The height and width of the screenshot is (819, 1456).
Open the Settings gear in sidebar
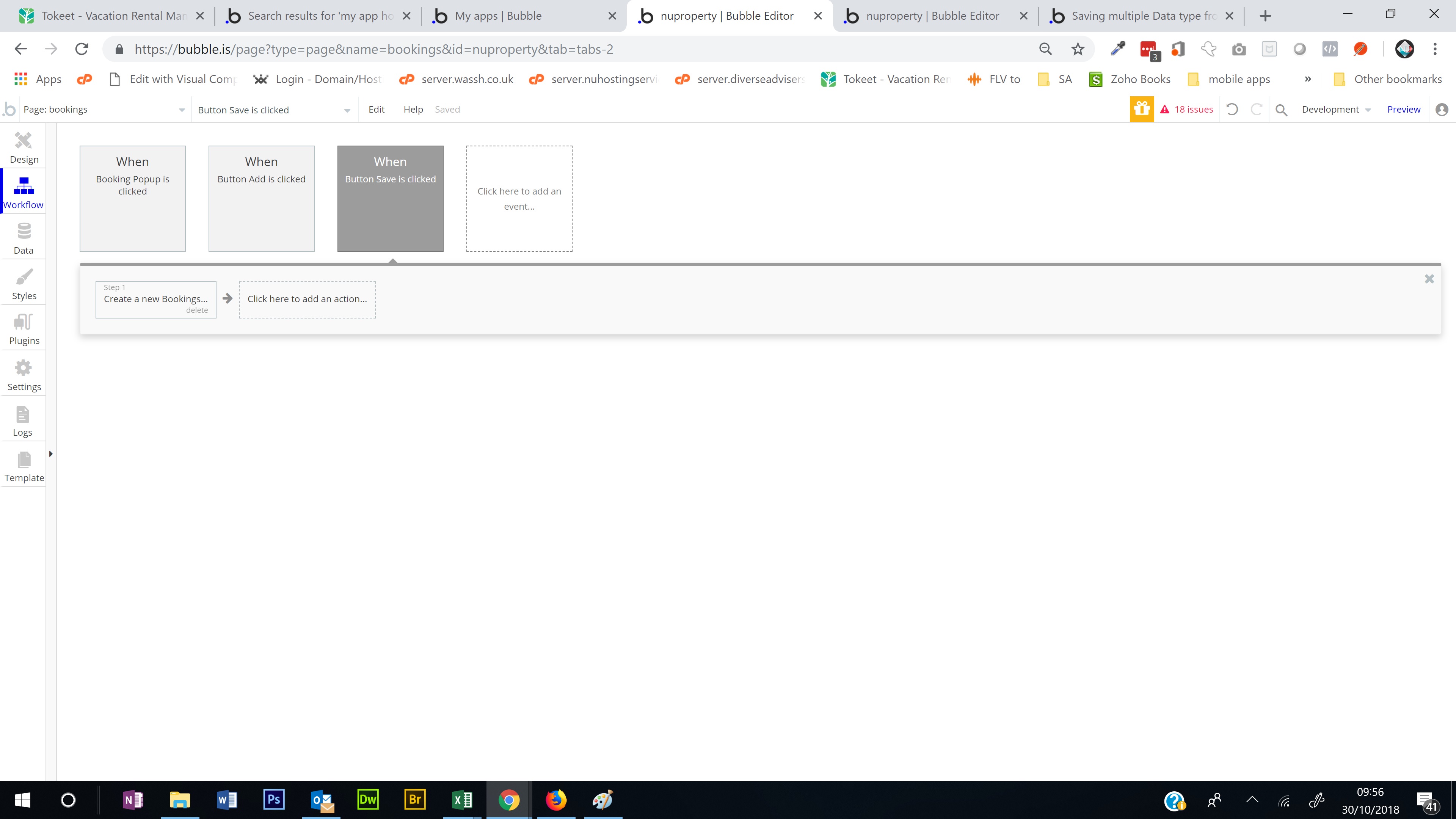point(24,369)
